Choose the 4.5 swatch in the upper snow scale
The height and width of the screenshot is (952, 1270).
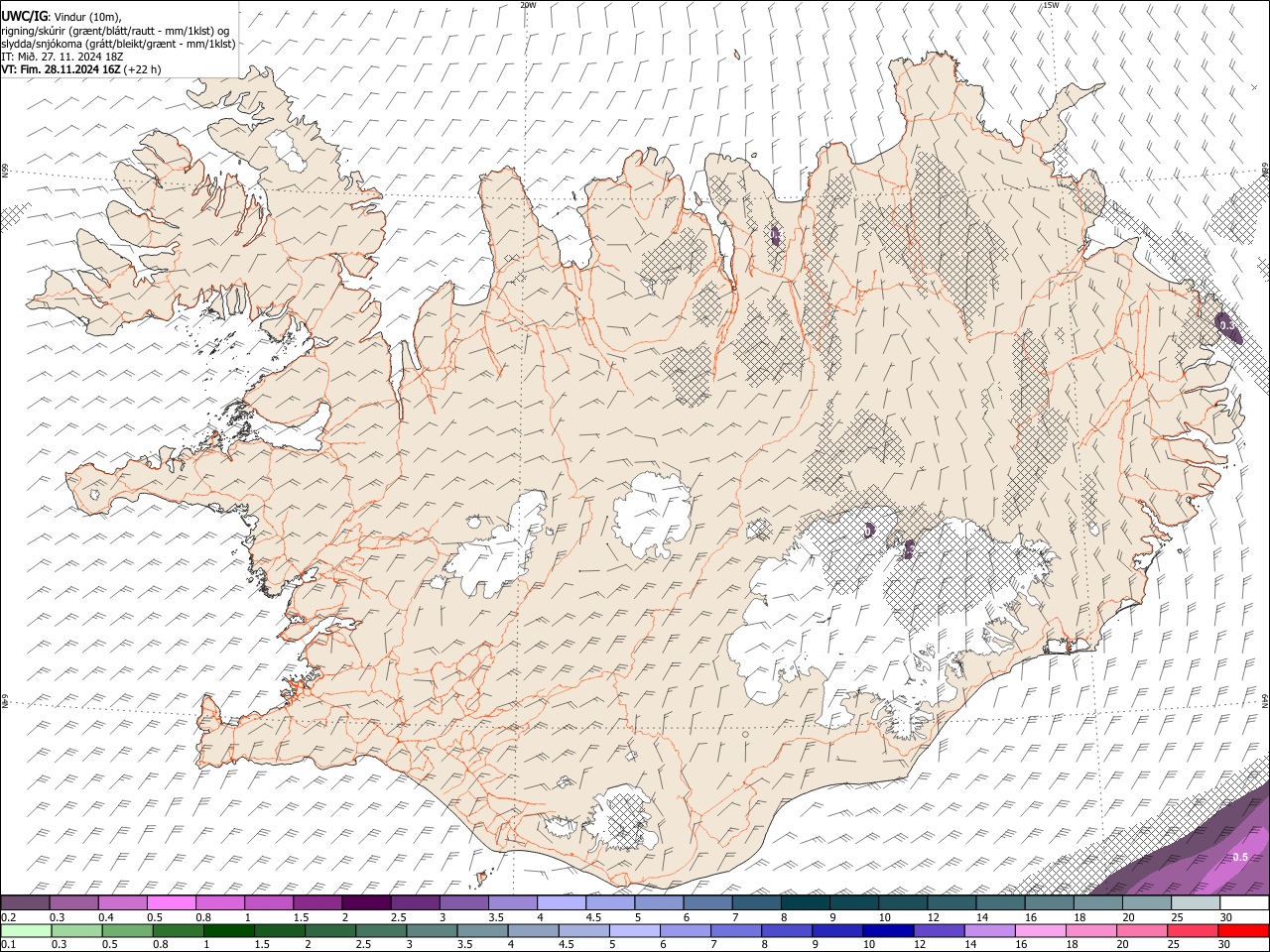click(x=610, y=903)
